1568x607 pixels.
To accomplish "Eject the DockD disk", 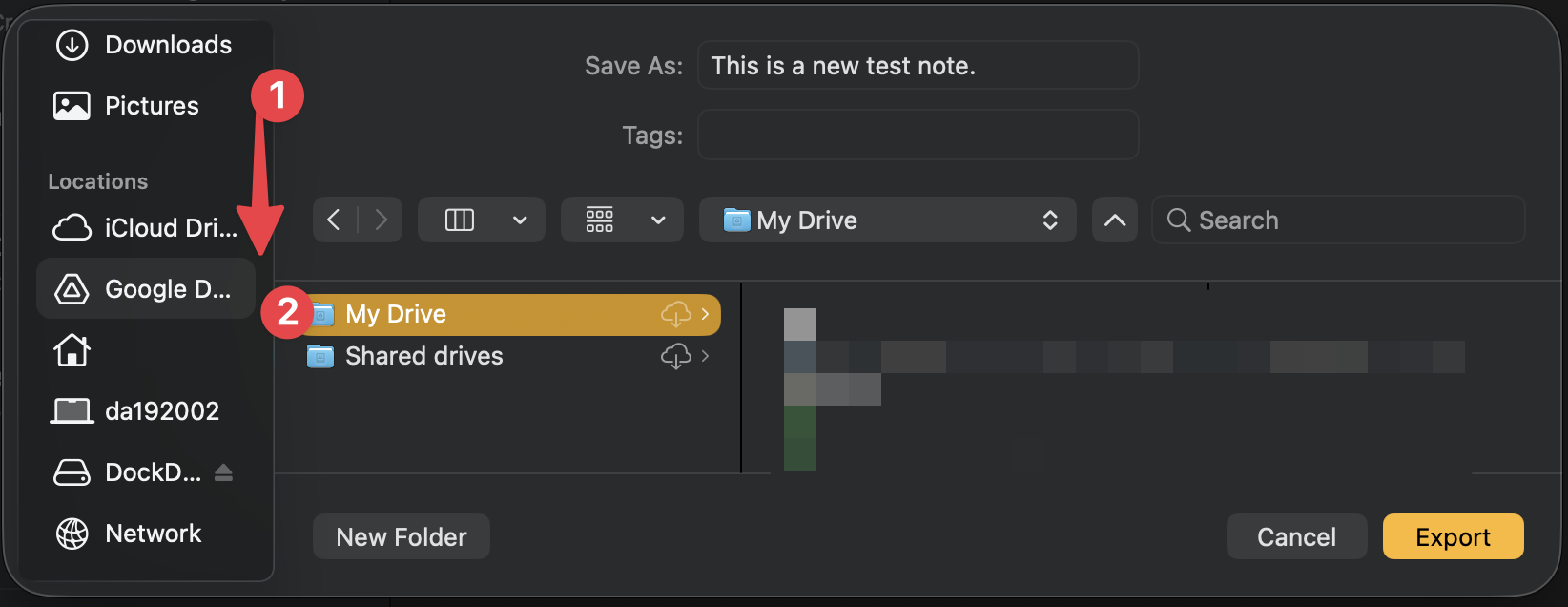I will [223, 472].
